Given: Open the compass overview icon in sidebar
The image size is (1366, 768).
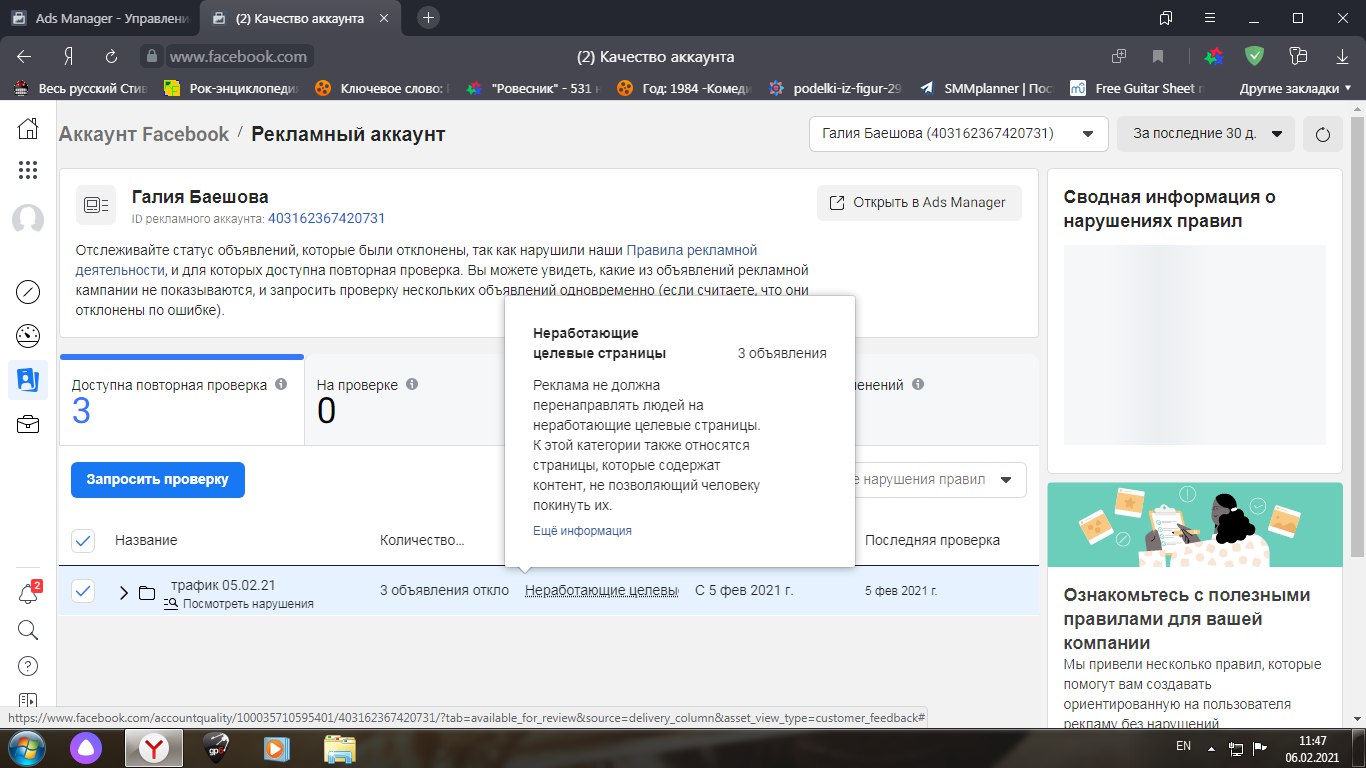Looking at the screenshot, I should (x=28, y=292).
